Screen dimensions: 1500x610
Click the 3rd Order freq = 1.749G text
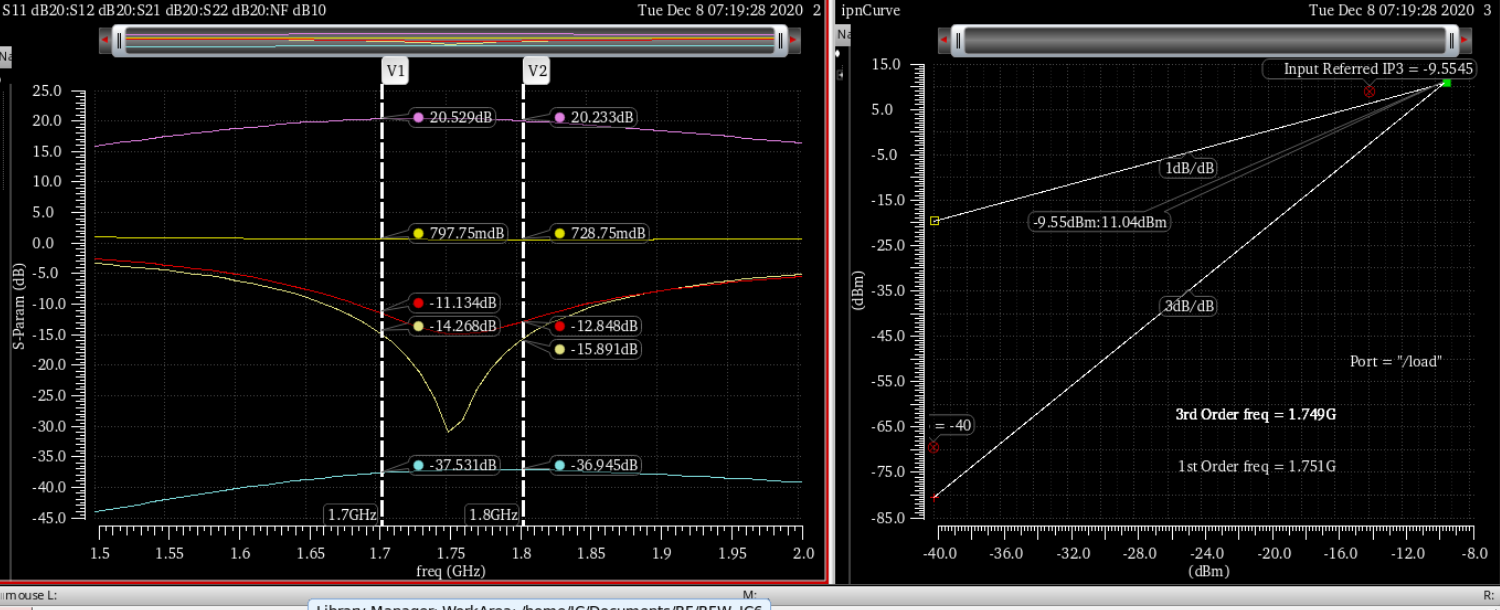[1256, 413]
